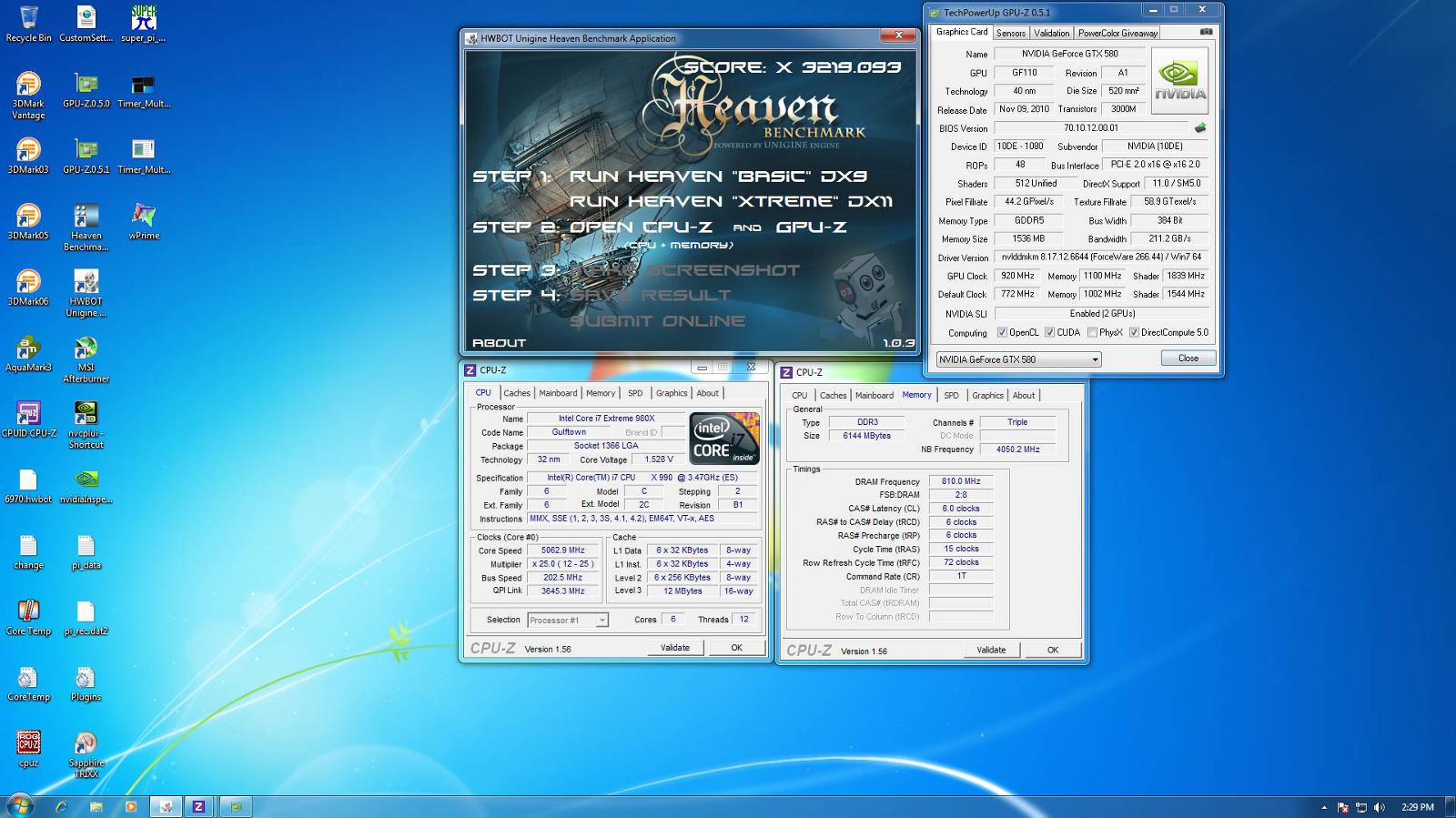Open the CPUID CPU-Z desktop shortcut
The width and height of the screenshot is (1456, 818).
28,419
